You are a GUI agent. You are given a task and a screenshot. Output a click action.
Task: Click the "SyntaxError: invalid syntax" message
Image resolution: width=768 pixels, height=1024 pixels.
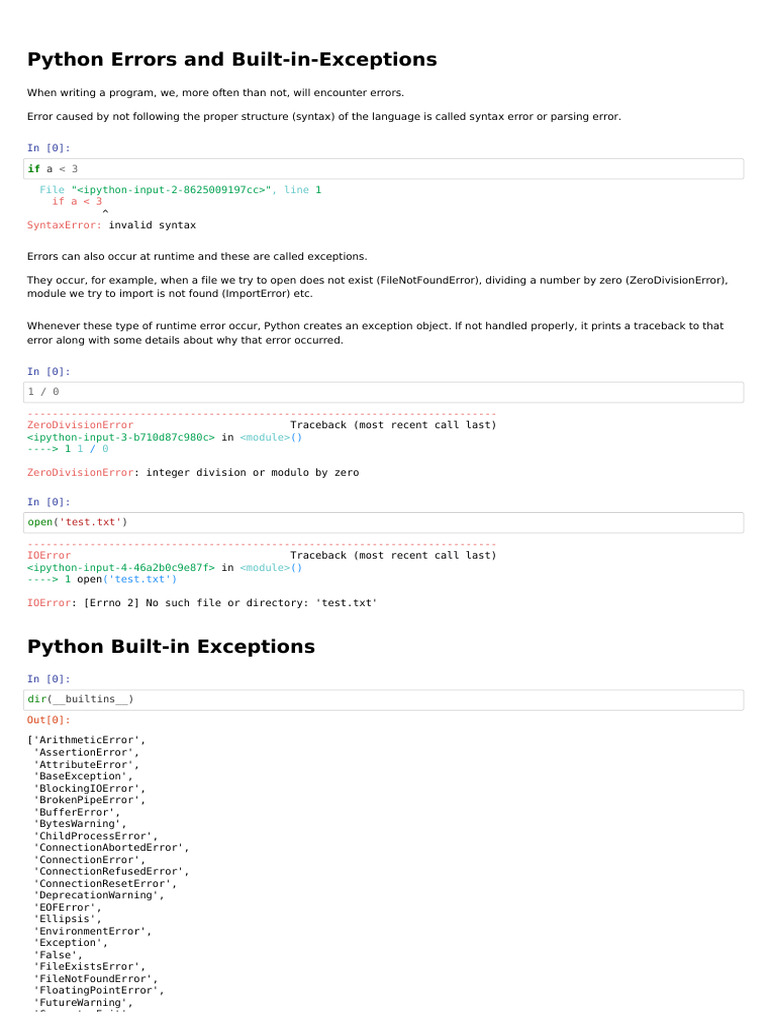[x=112, y=225]
